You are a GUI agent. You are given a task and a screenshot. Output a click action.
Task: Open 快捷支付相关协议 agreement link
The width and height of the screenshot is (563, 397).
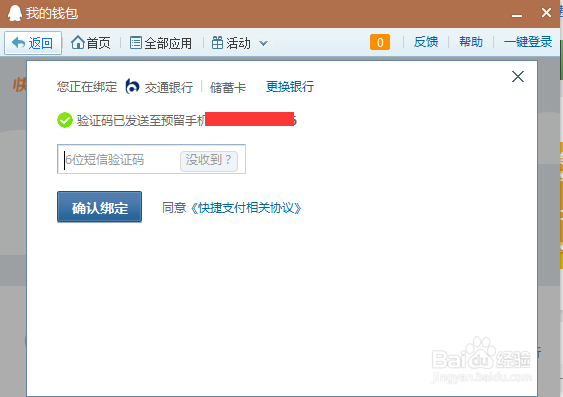point(246,208)
